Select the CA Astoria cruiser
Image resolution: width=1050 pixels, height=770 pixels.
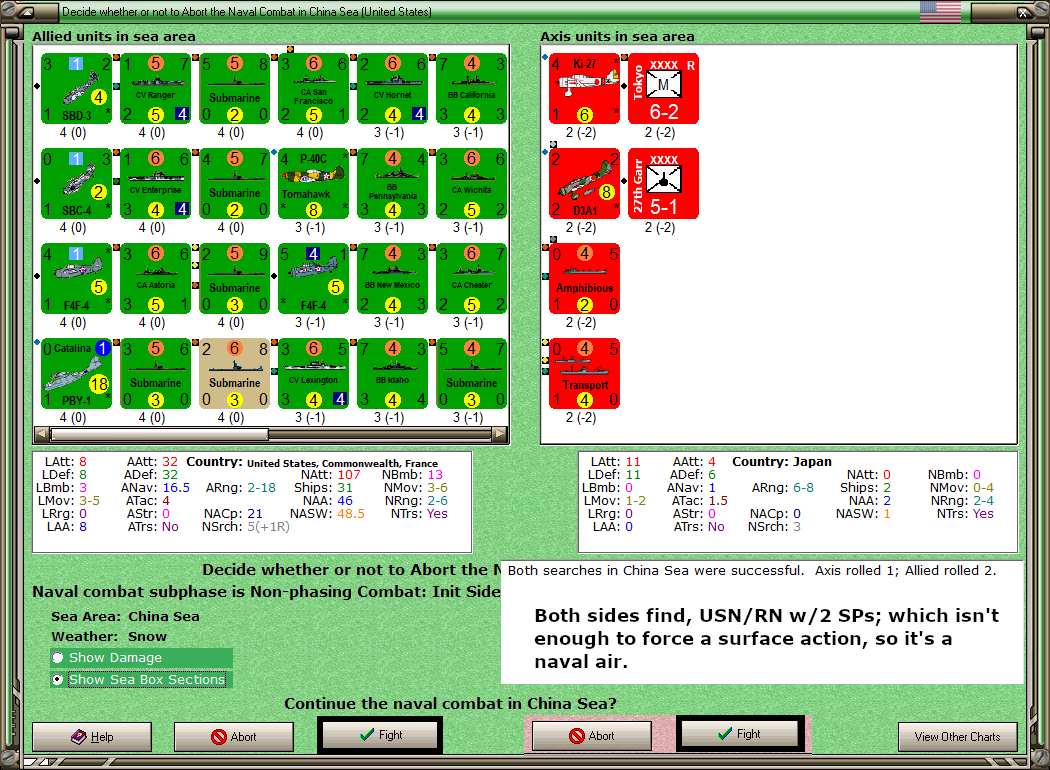[155, 279]
